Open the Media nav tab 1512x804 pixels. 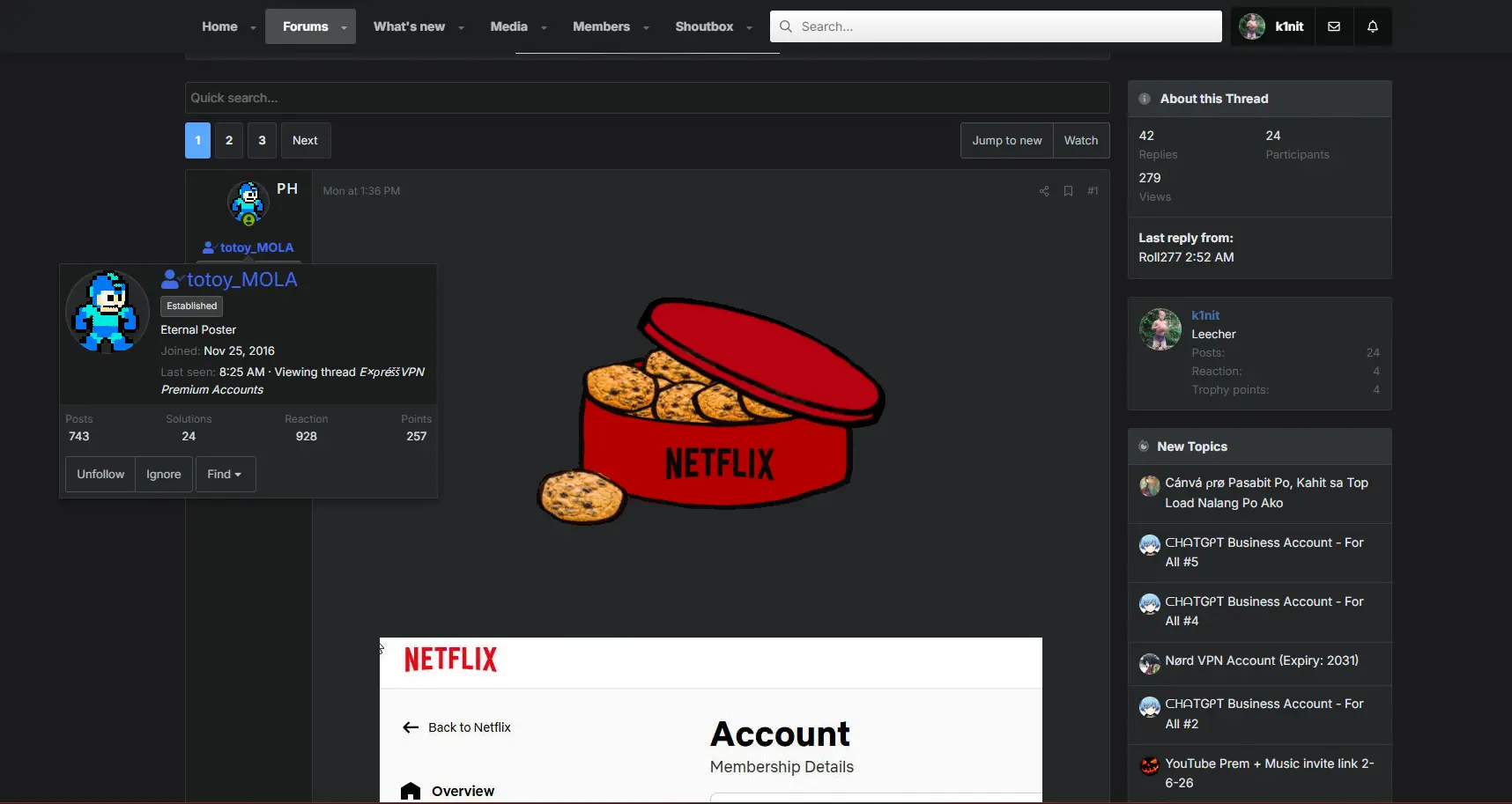coord(508,26)
